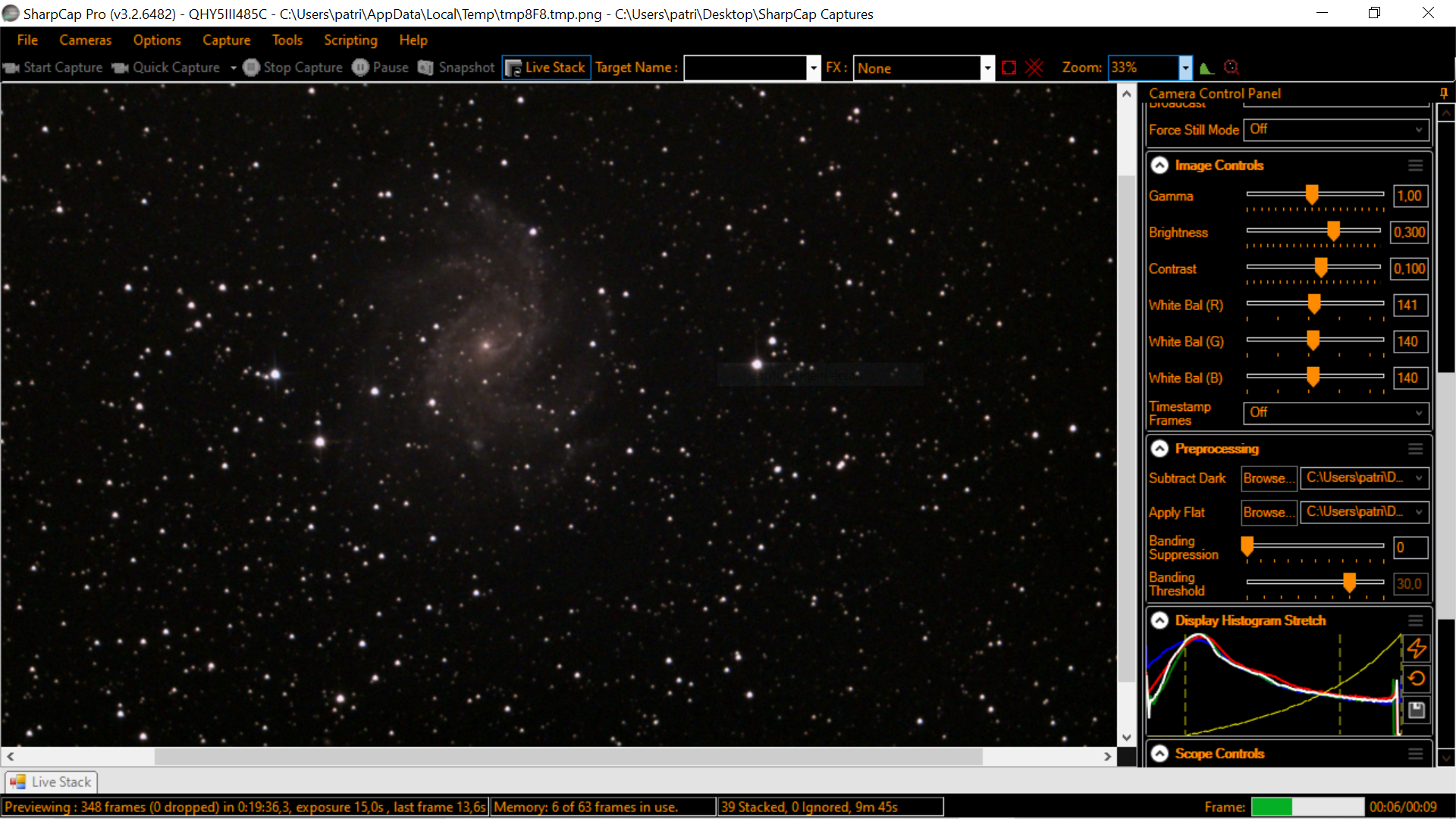The width and height of the screenshot is (1456, 819).
Task: Open the Subtract Dark file path dropdown
Action: (x=1365, y=478)
